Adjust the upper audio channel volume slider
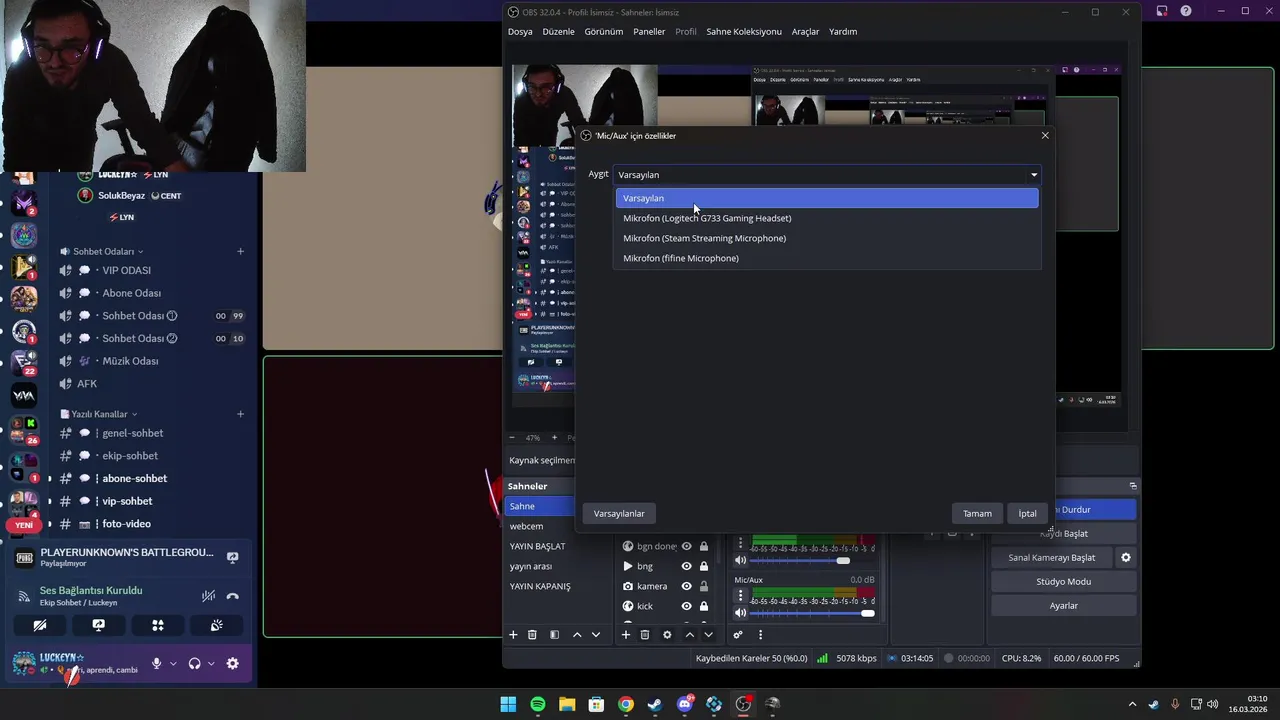This screenshot has height=720, width=1280. [x=813, y=560]
